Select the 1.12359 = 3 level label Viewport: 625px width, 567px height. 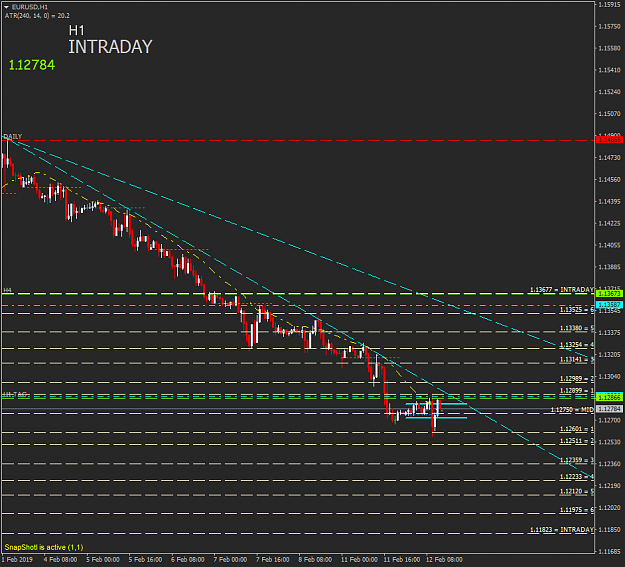click(x=577, y=460)
